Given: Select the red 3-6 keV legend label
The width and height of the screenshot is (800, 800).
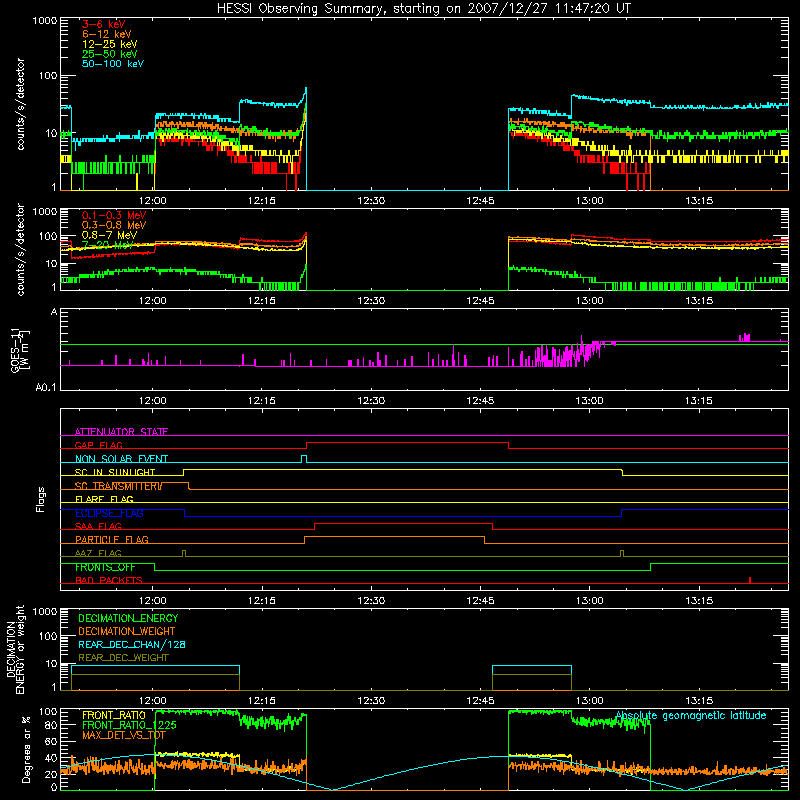Looking at the screenshot, I should [103, 24].
